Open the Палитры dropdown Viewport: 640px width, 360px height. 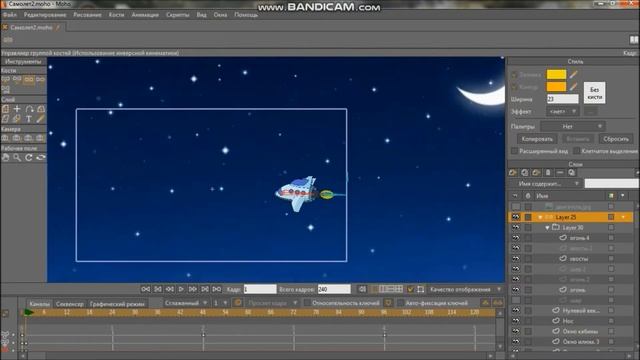573,127
